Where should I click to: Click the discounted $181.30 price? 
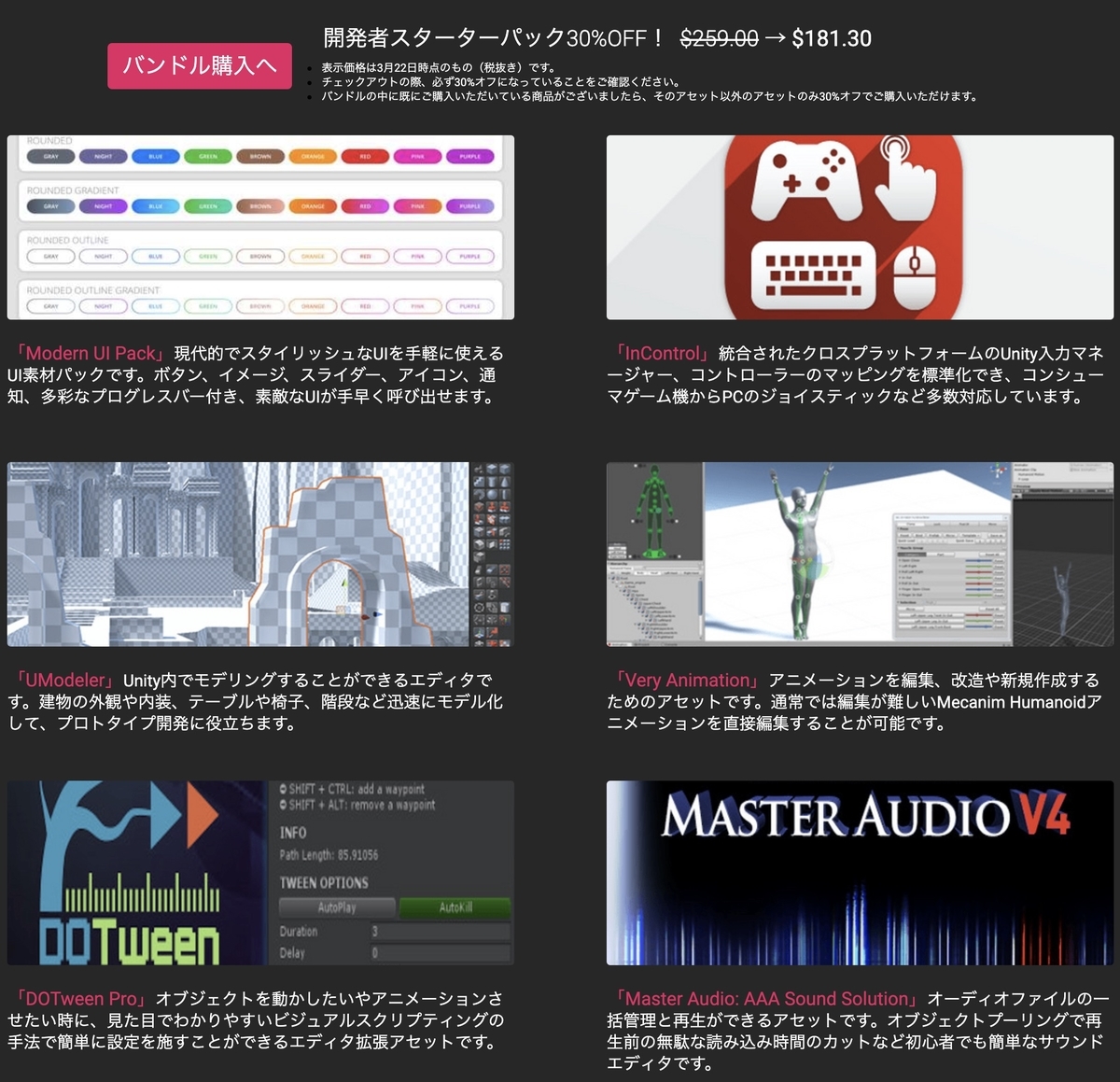tap(832, 38)
